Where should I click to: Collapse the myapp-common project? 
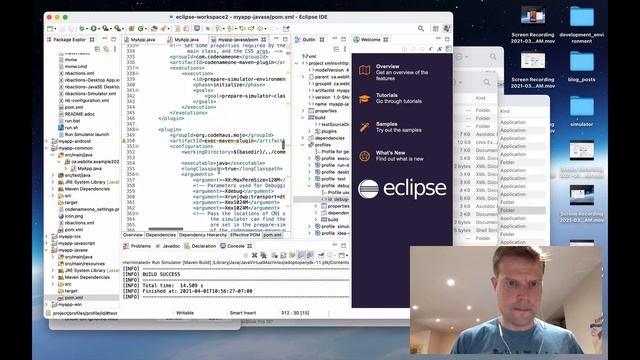[x=47, y=148]
